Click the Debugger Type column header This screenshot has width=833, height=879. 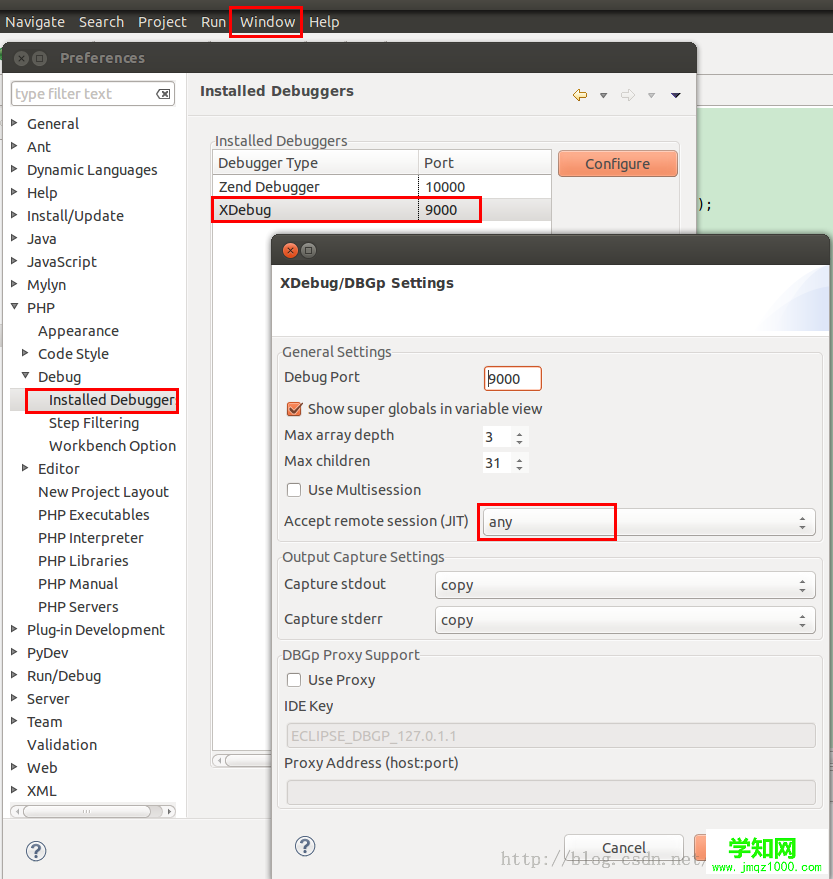(x=316, y=163)
